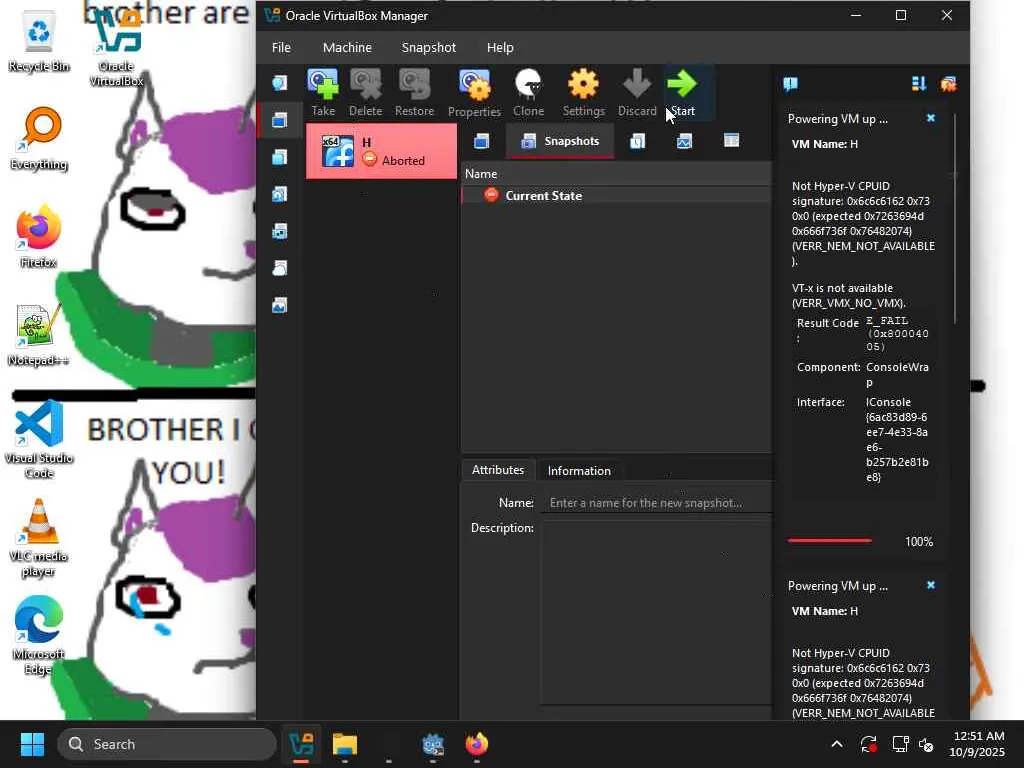1024x768 pixels.
Task: Click the Microsoft Edge desktop shortcut
Action: pos(39,635)
